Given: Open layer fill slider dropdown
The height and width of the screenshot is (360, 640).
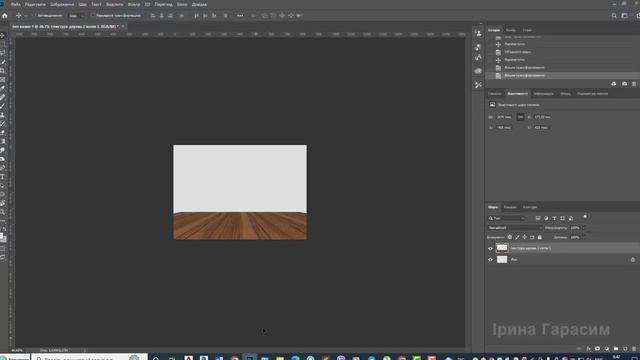Looking at the screenshot, I should (583, 237).
